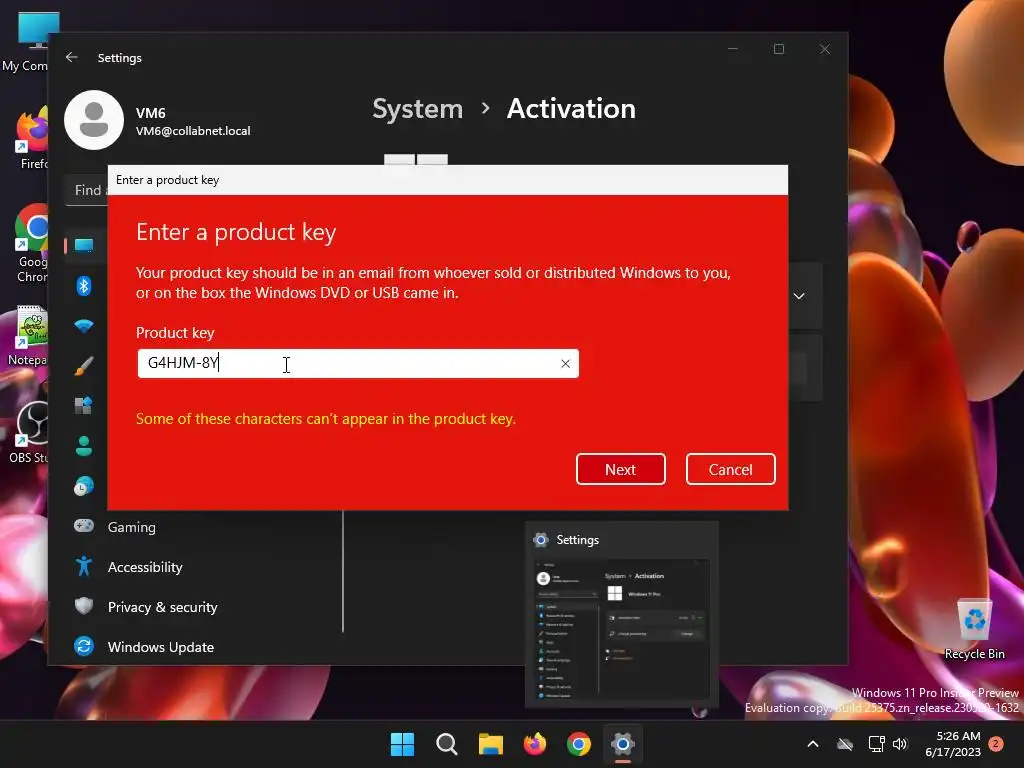Clear the product key field with the X
The width and height of the screenshot is (1024, 768).
[565, 364]
